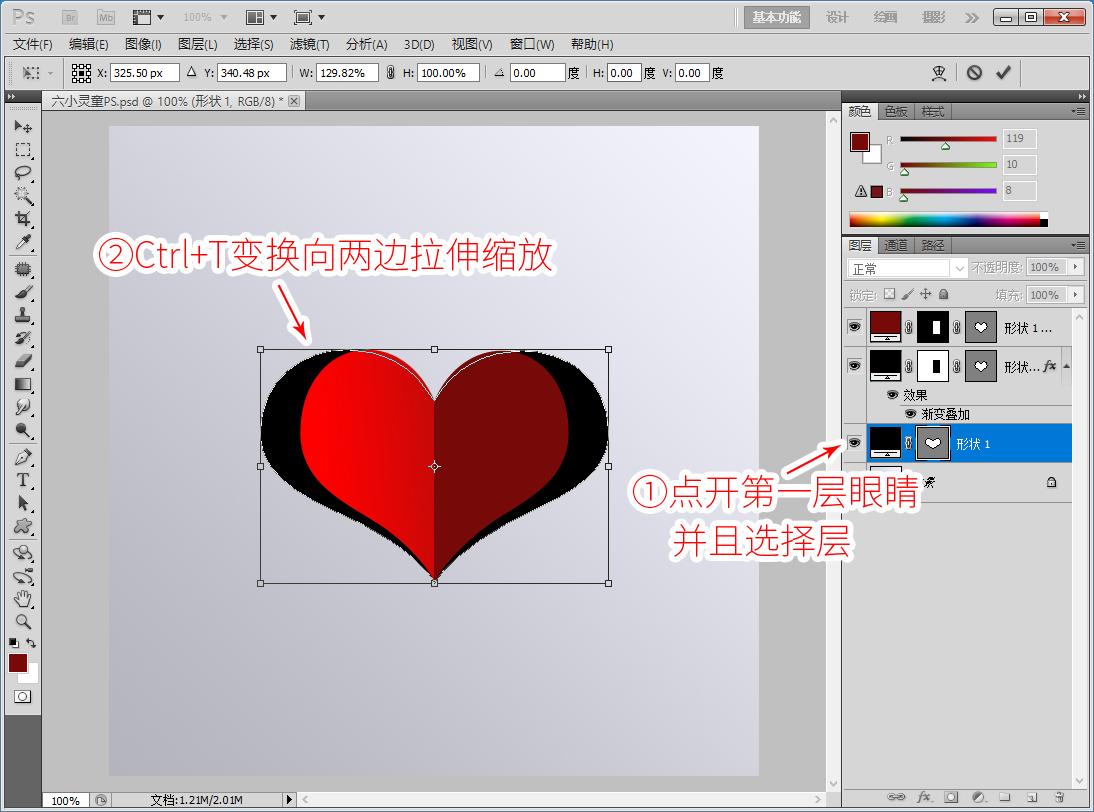Cancel the transform with the no-entry icon
Image resolution: width=1094 pixels, height=812 pixels.
pyautogui.click(x=974, y=73)
